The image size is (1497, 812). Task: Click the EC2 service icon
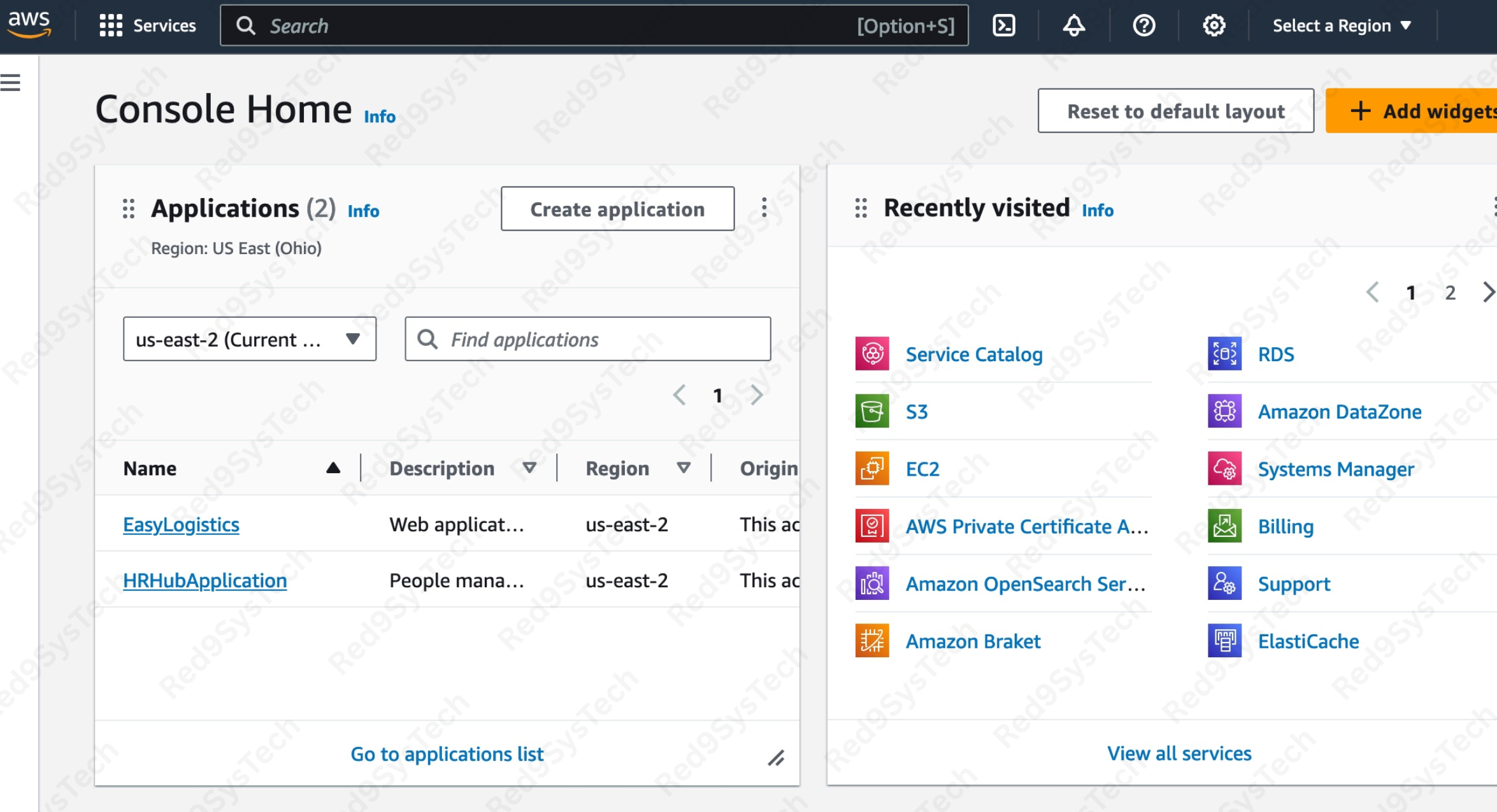(x=872, y=469)
